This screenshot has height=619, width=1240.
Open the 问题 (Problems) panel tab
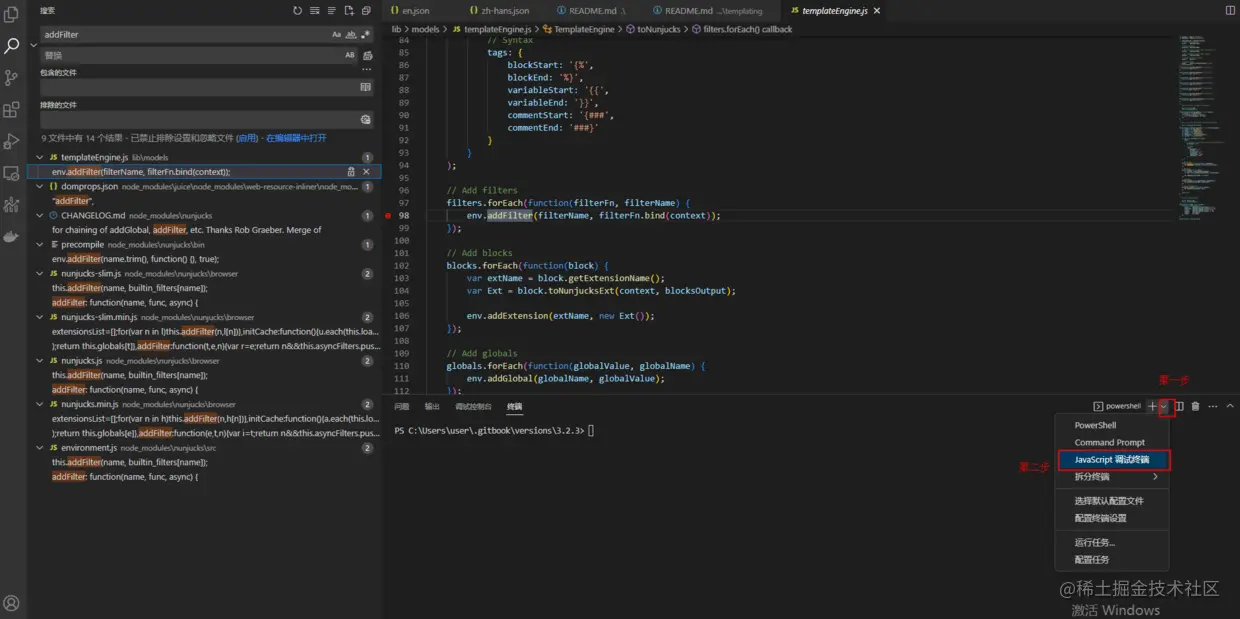pyautogui.click(x=401, y=406)
